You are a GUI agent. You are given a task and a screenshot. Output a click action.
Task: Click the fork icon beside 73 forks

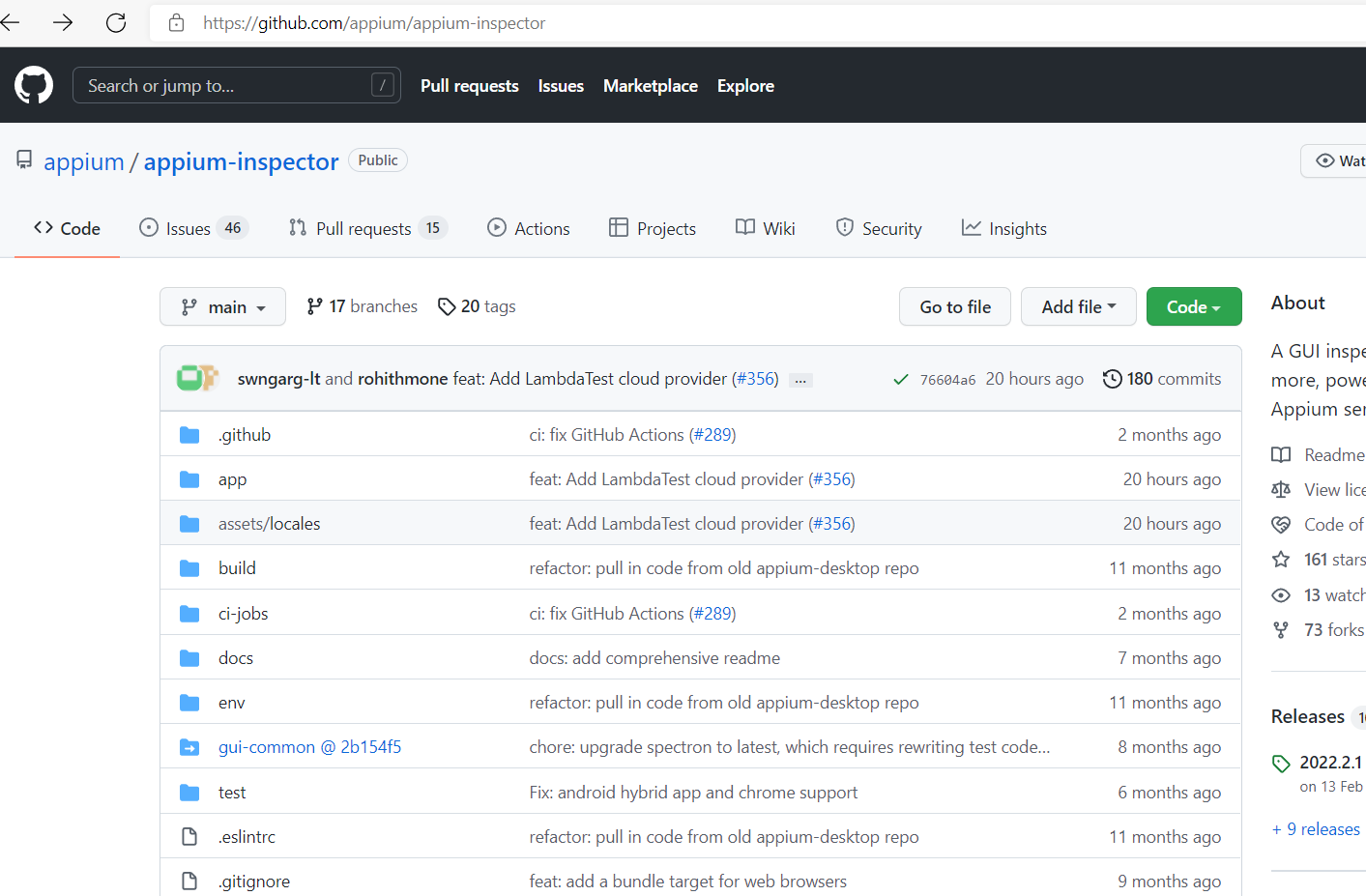pyautogui.click(x=1281, y=630)
